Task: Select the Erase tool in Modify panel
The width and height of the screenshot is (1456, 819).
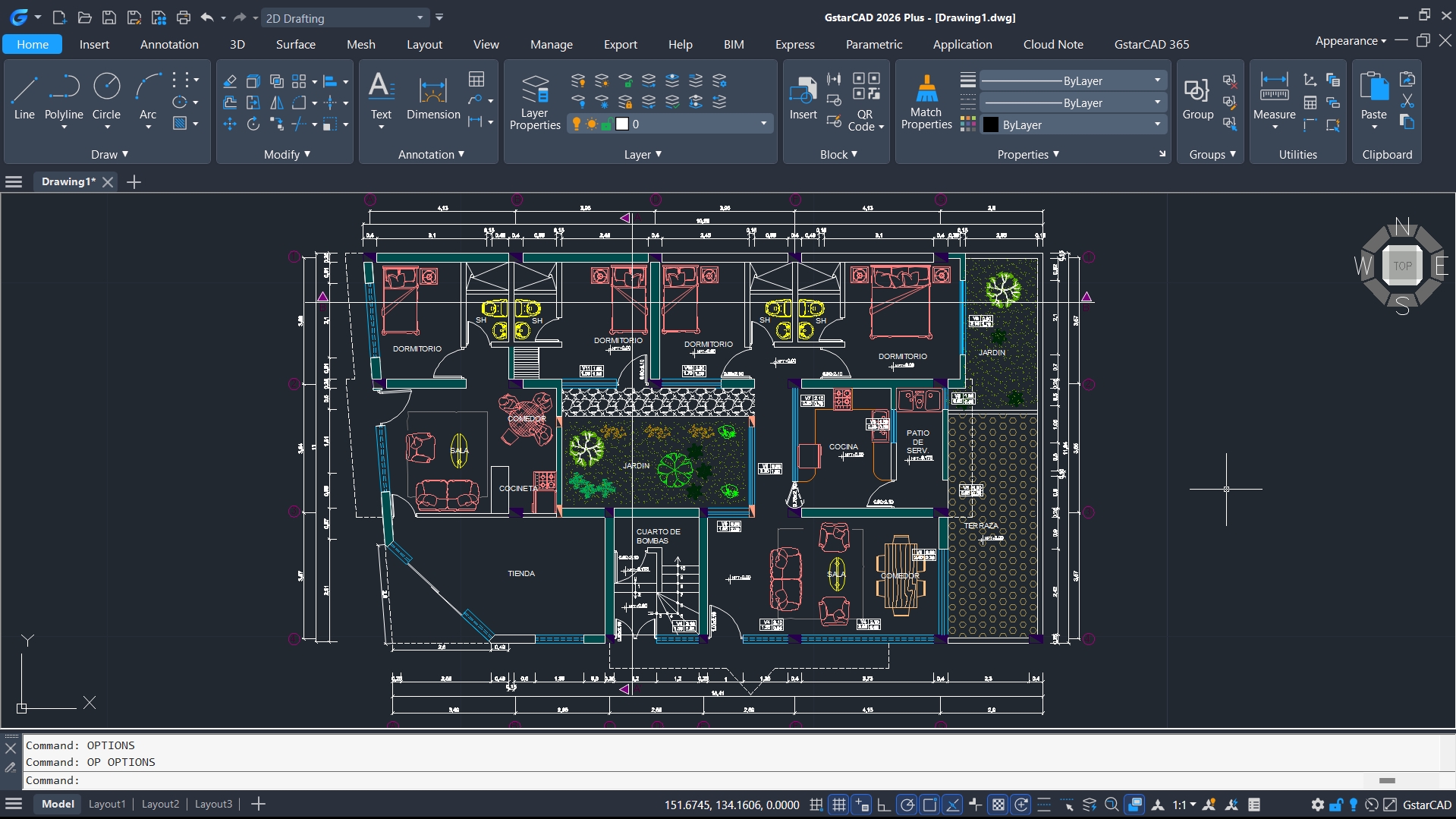Action: pyautogui.click(x=229, y=80)
